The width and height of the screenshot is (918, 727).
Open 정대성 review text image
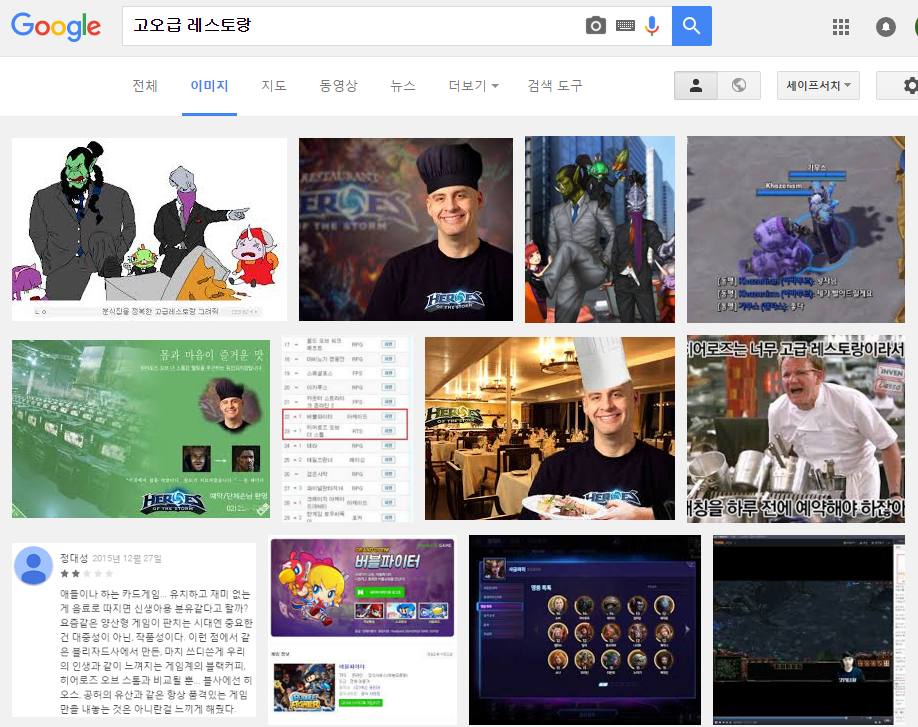[x=134, y=630]
